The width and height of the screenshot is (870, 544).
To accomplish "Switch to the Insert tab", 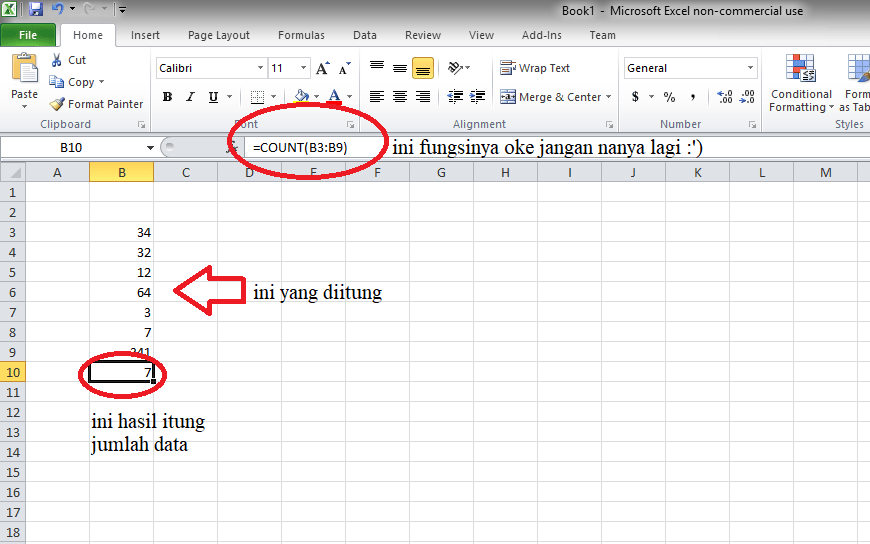I will coord(145,35).
